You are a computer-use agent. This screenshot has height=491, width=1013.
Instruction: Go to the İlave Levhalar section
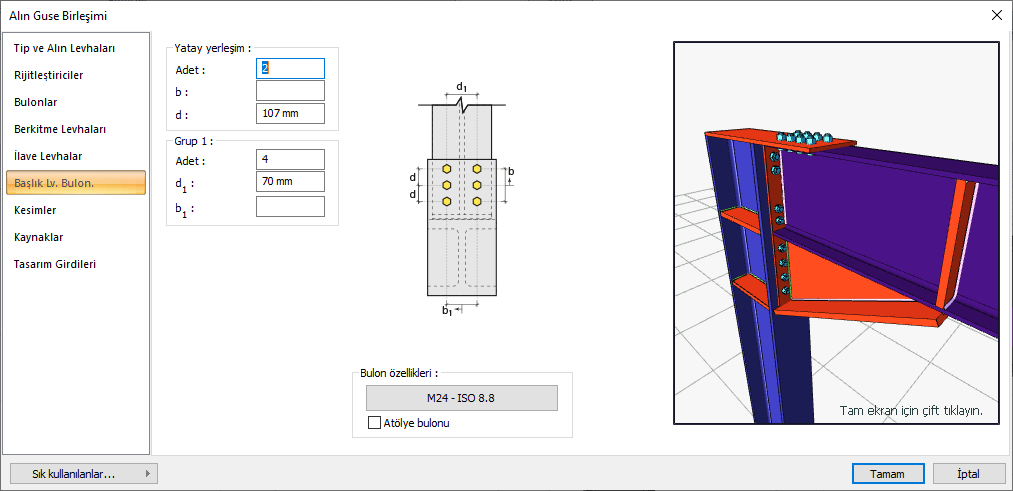pos(48,156)
